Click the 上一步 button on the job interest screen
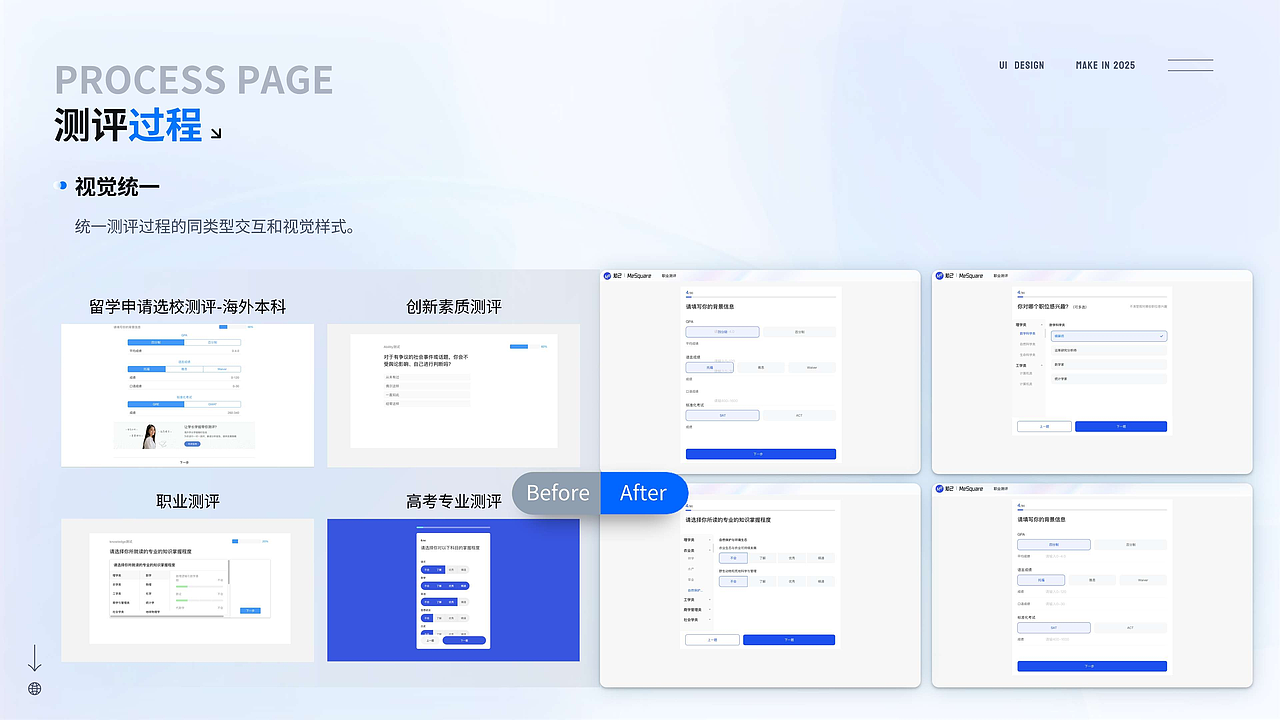 tap(1044, 426)
